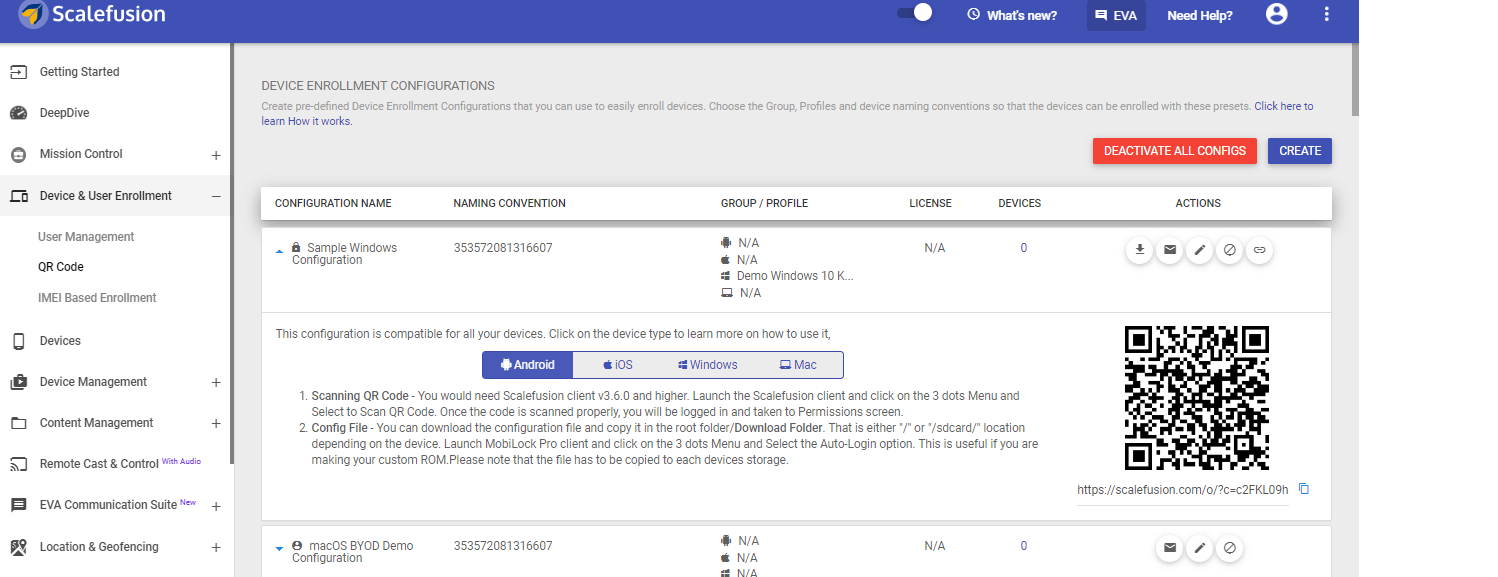The image size is (1498, 577).
Task: Deactivate the macOS BYOD Demo Configuration
Action: tap(1229, 548)
